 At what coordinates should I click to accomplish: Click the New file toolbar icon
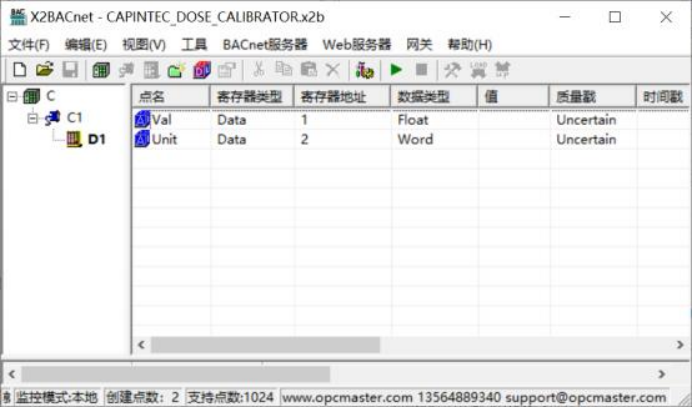coord(19,70)
